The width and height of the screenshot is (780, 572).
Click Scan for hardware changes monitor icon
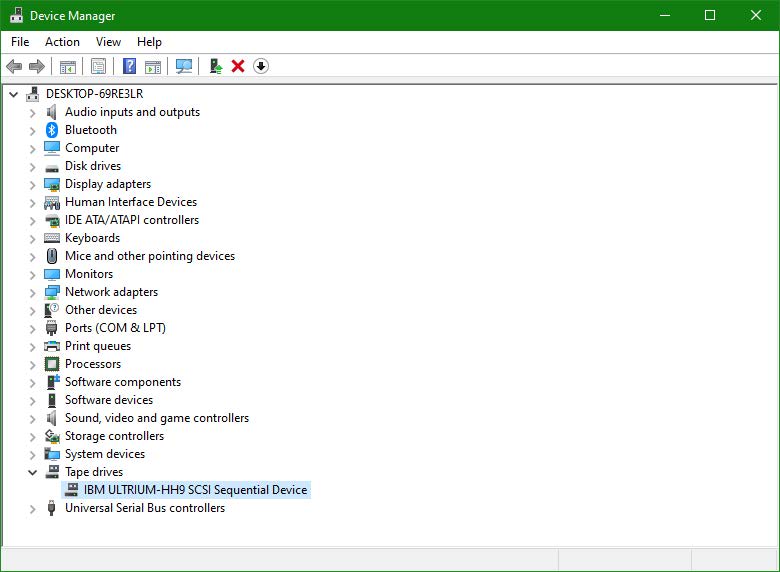click(x=184, y=66)
